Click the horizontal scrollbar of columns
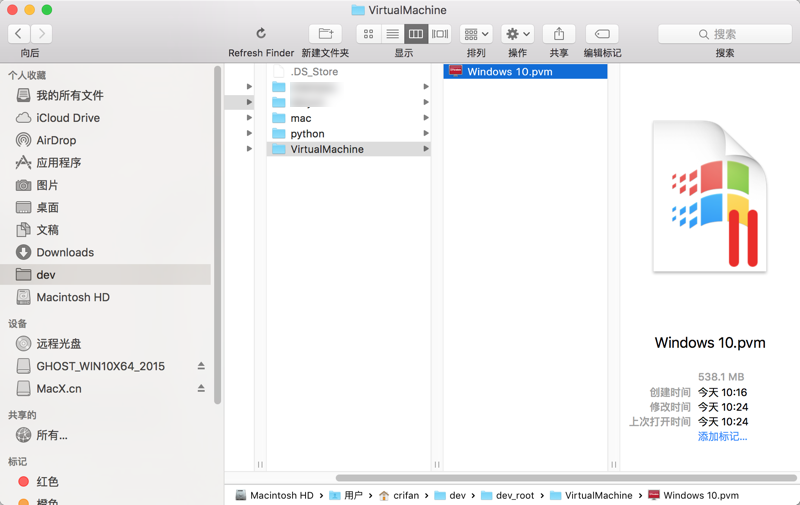This screenshot has width=800, height=505. tap(566, 478)
